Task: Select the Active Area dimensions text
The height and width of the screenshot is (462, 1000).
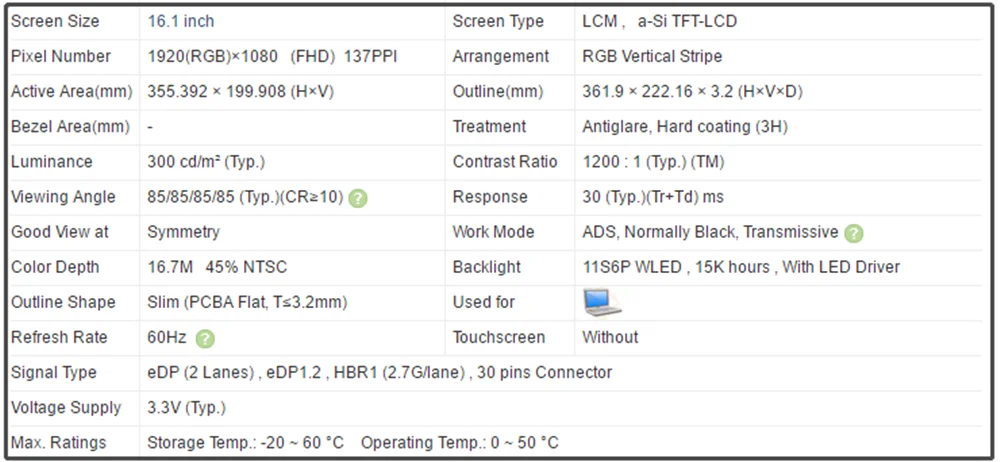Action: point(240,92)
